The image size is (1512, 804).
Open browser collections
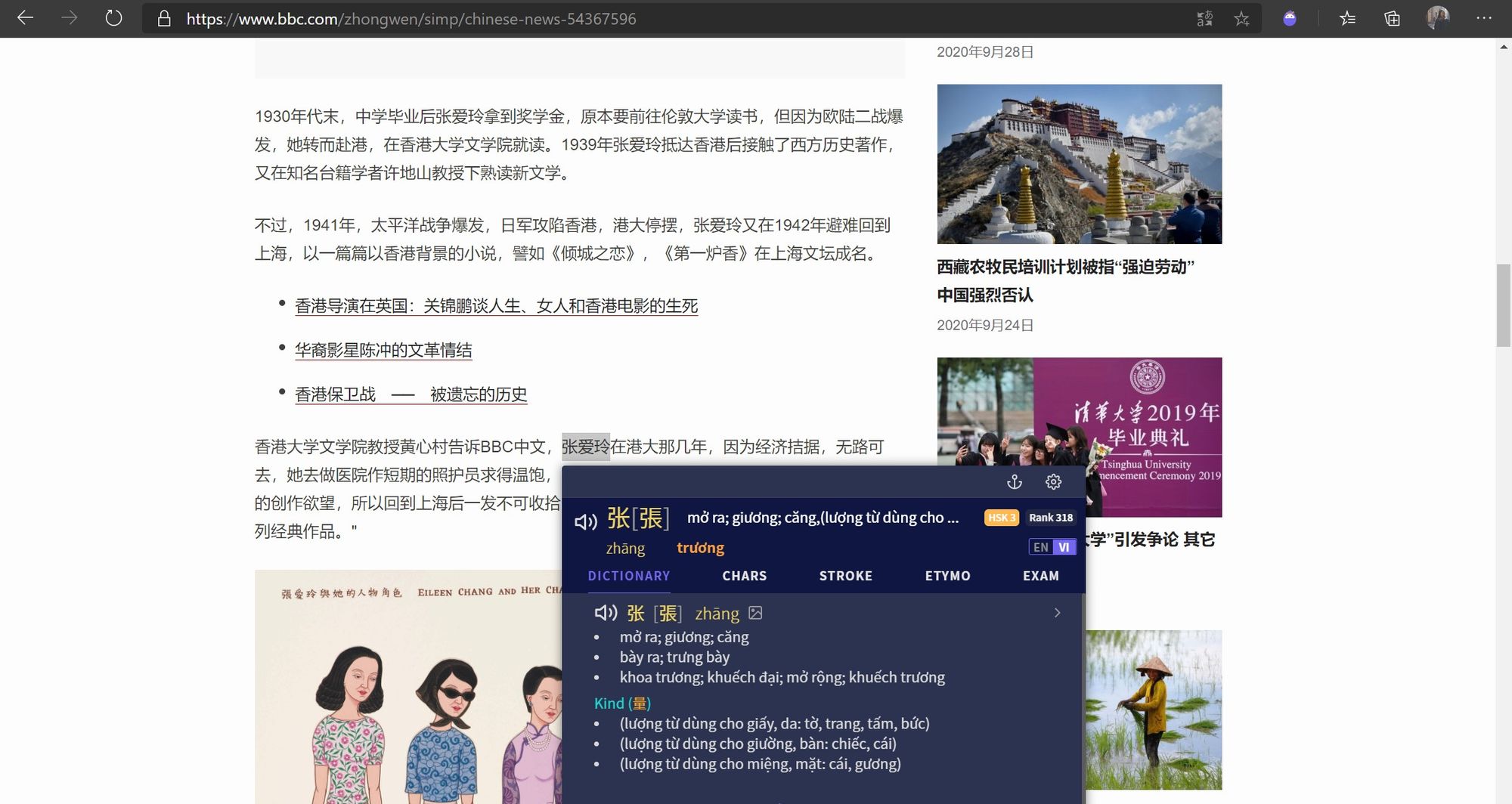(1392, 19)
